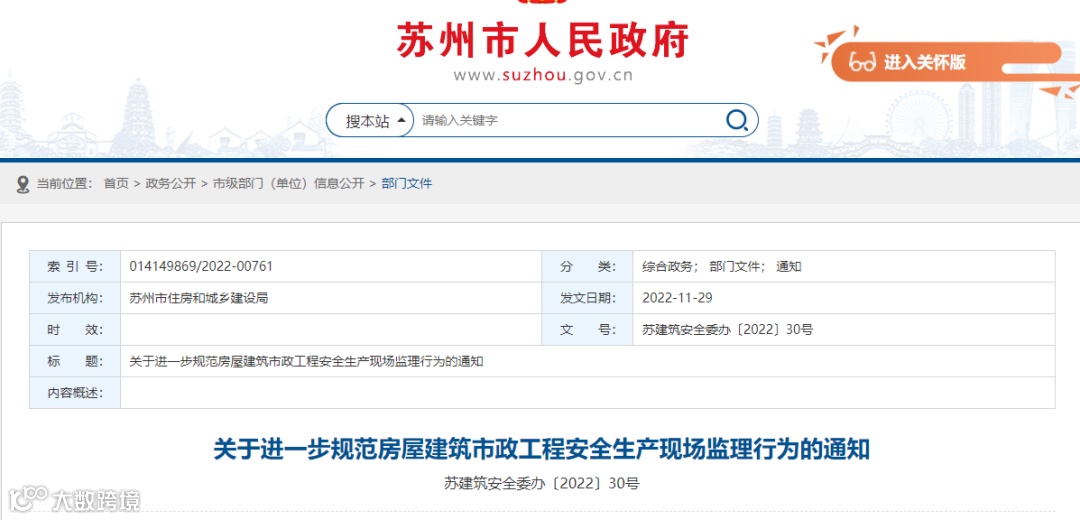
Task: Open 政务公开 in the breadcrumb
Action: point(171,184)
